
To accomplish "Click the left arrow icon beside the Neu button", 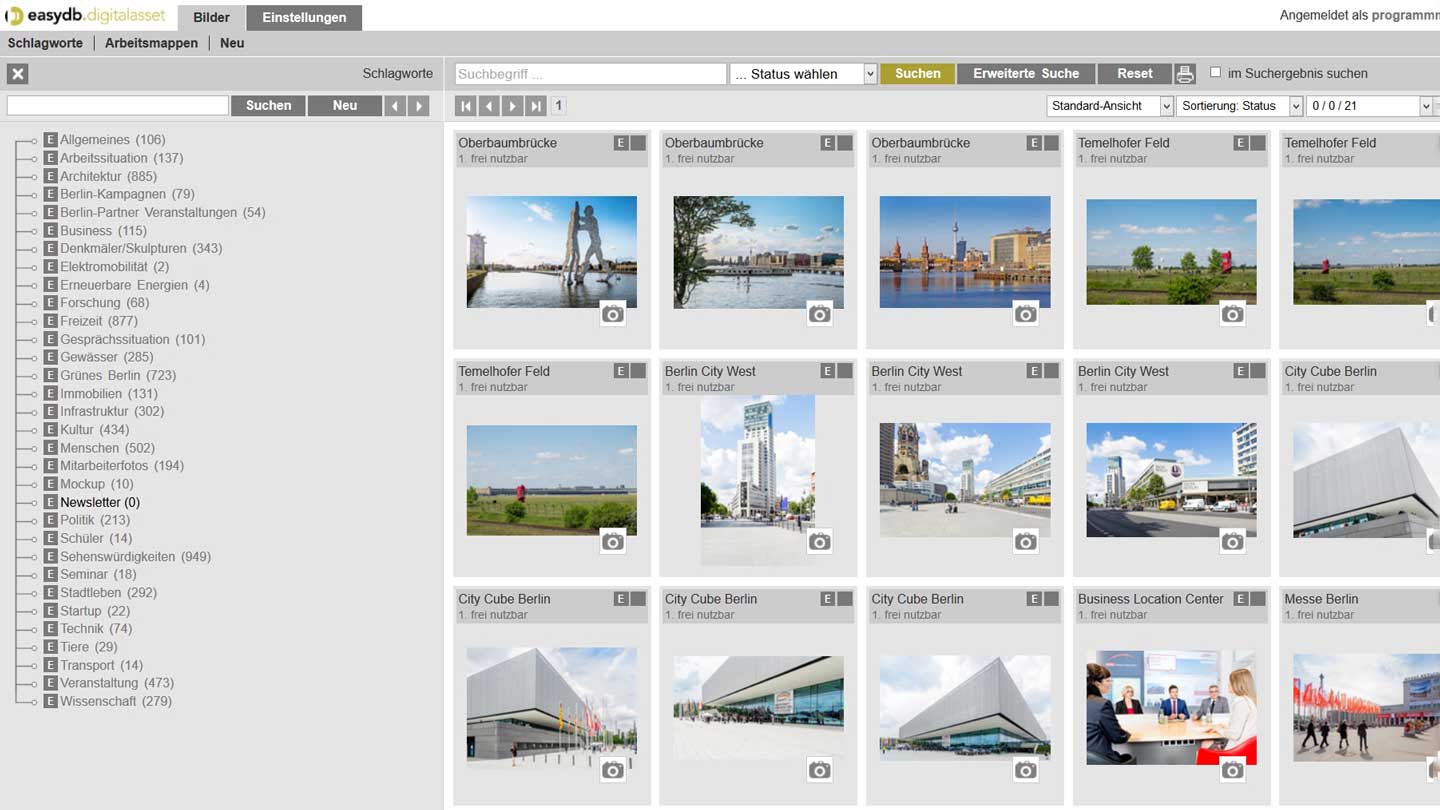I will pyautogui.click(x=396, y=106).
